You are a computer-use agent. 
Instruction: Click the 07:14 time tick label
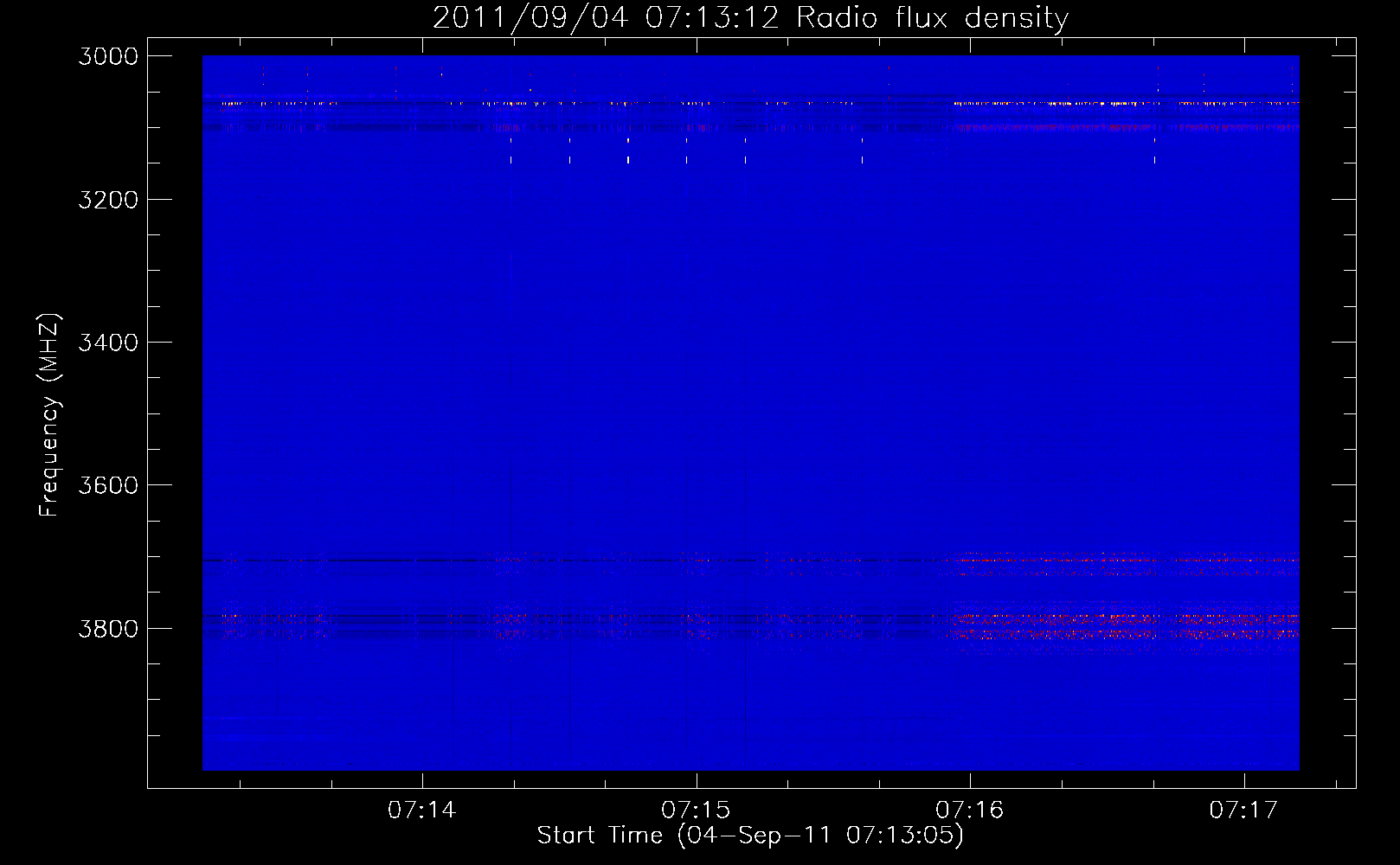tap(422, 810)
